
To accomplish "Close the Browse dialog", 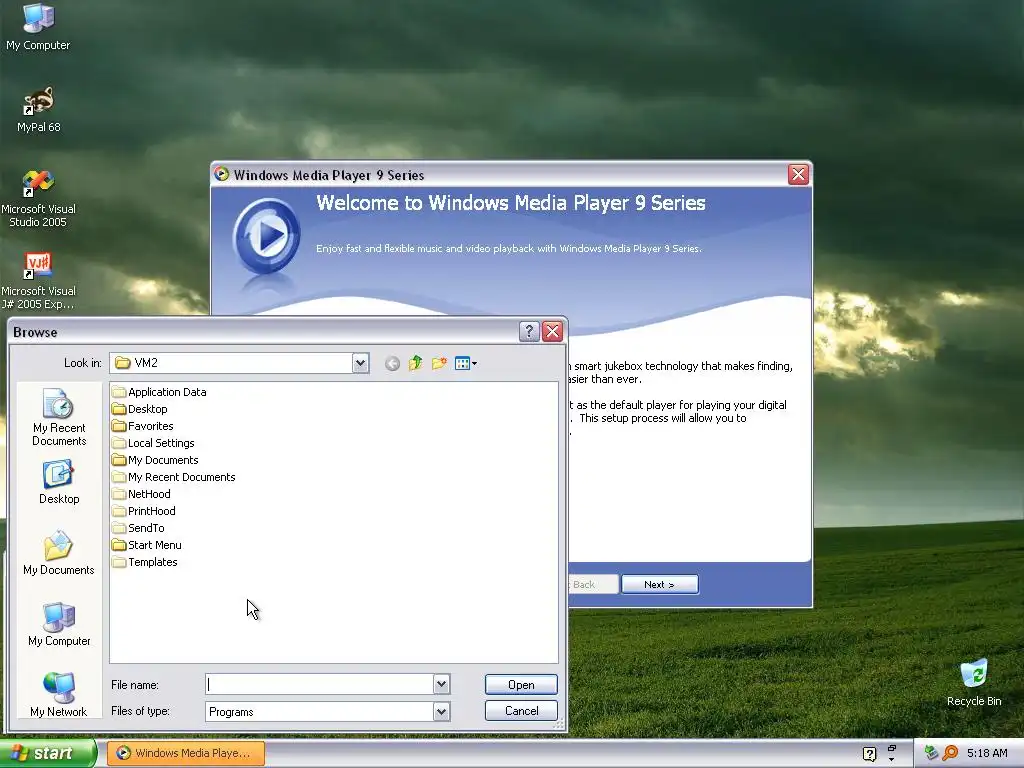I will point(552,332).
